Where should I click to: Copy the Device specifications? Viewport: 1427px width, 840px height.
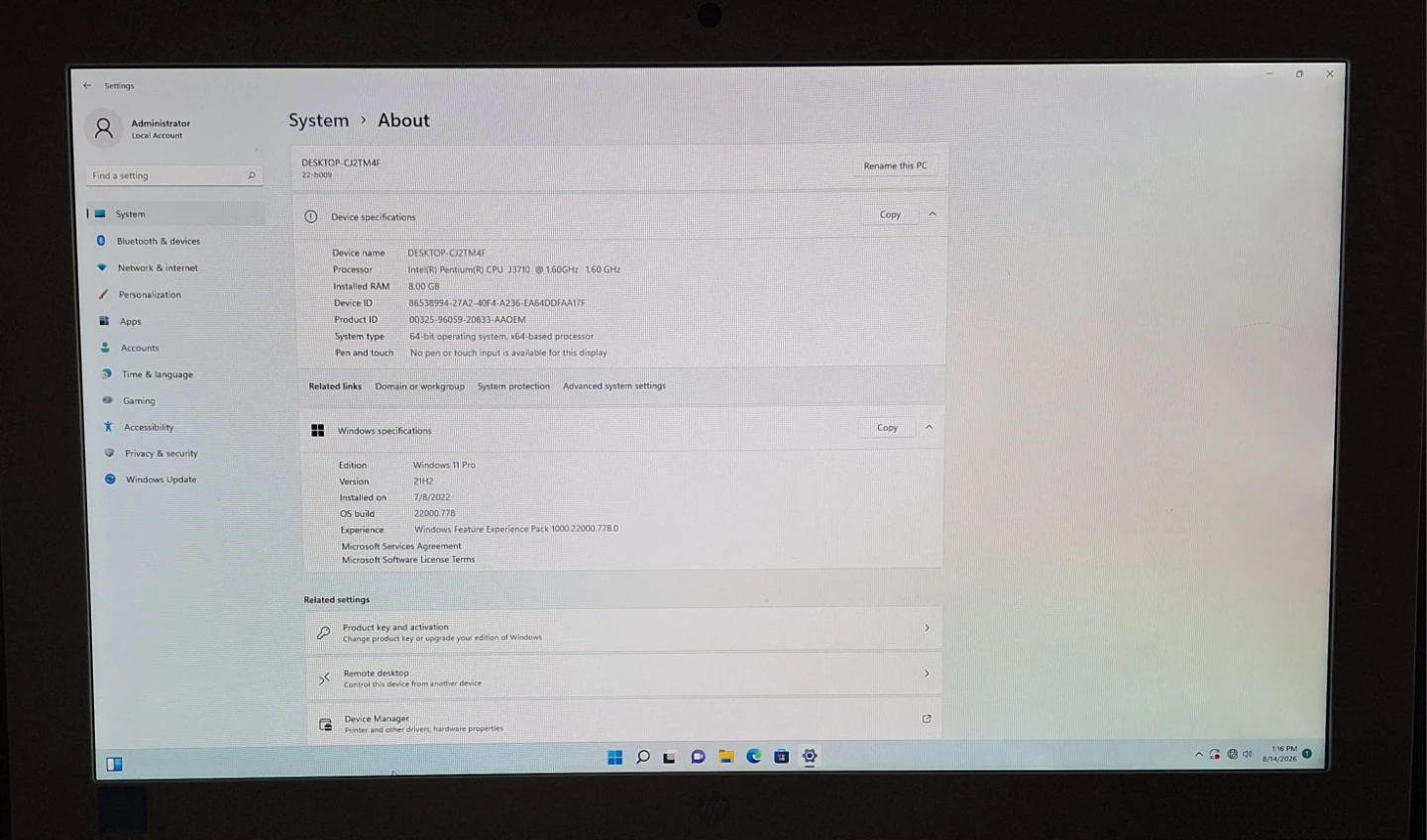coord(890,214)
